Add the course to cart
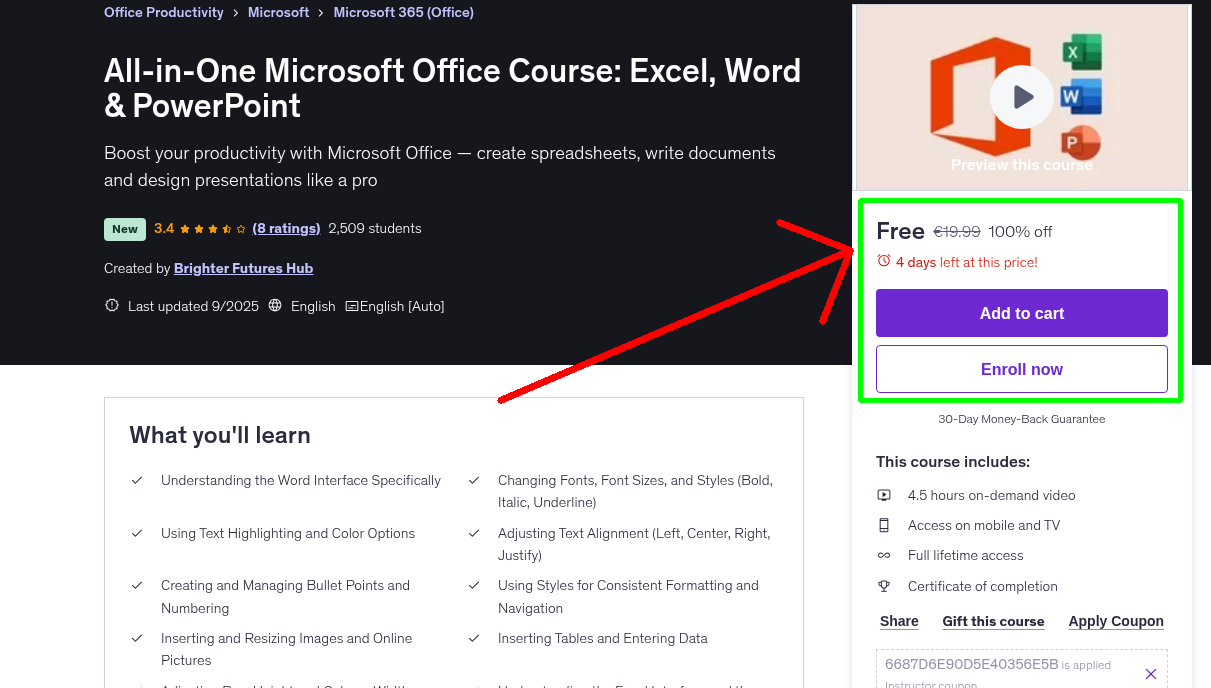 pos(1021,313)
